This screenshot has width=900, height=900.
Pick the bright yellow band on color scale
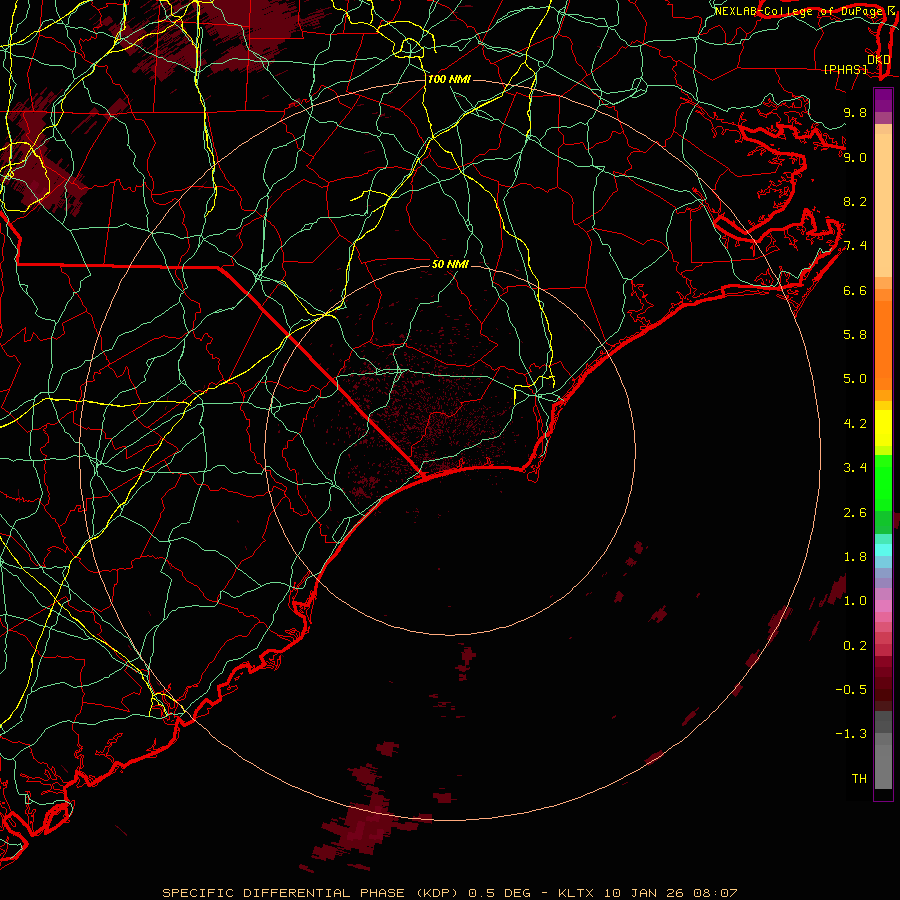pyautogui.click(x=883, y=428)
